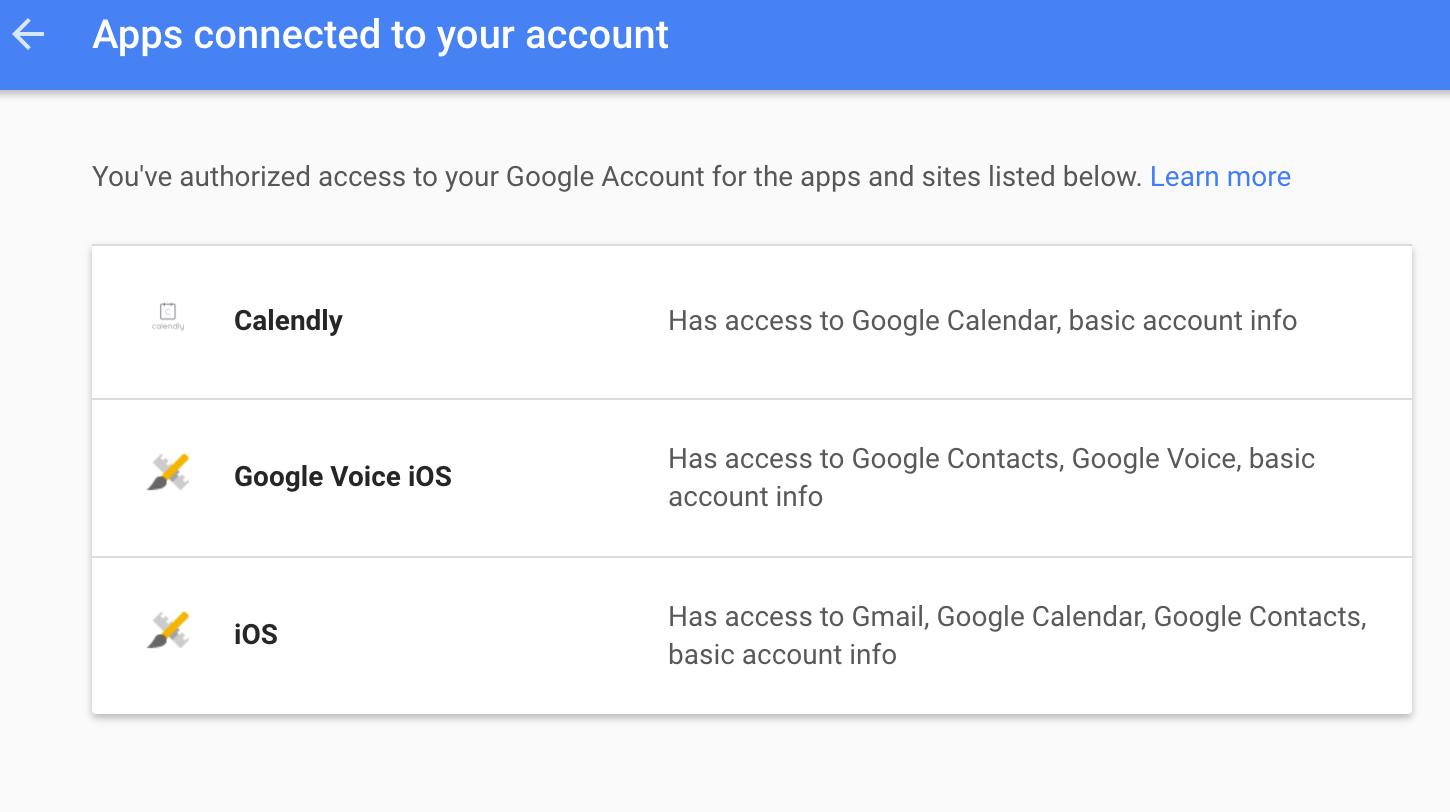
Task: Click the back arrow icon
Action: coord(29,35)
